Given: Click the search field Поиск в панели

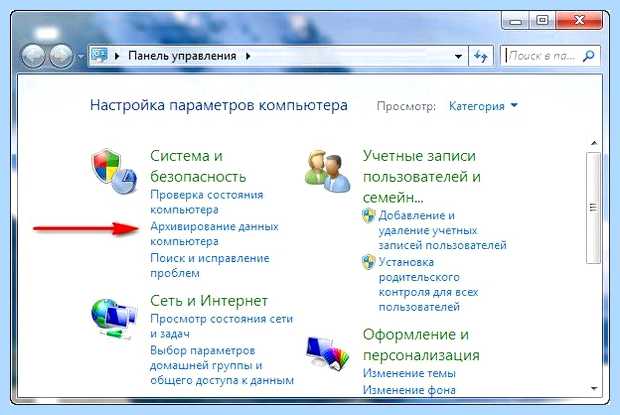Looking at the screenshot, I should coord(544,56).
